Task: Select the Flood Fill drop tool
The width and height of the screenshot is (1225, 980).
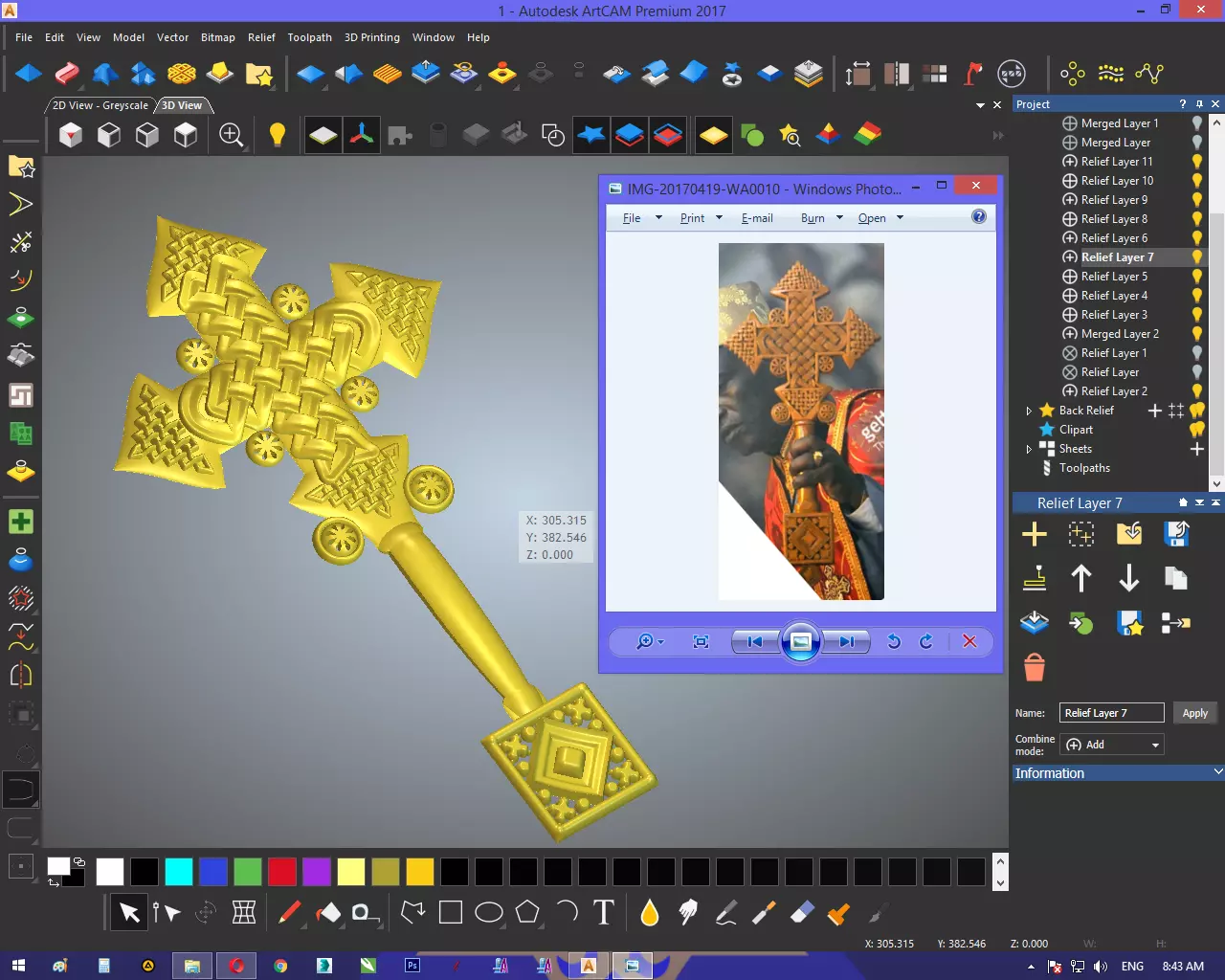Action: coord(650,913)
